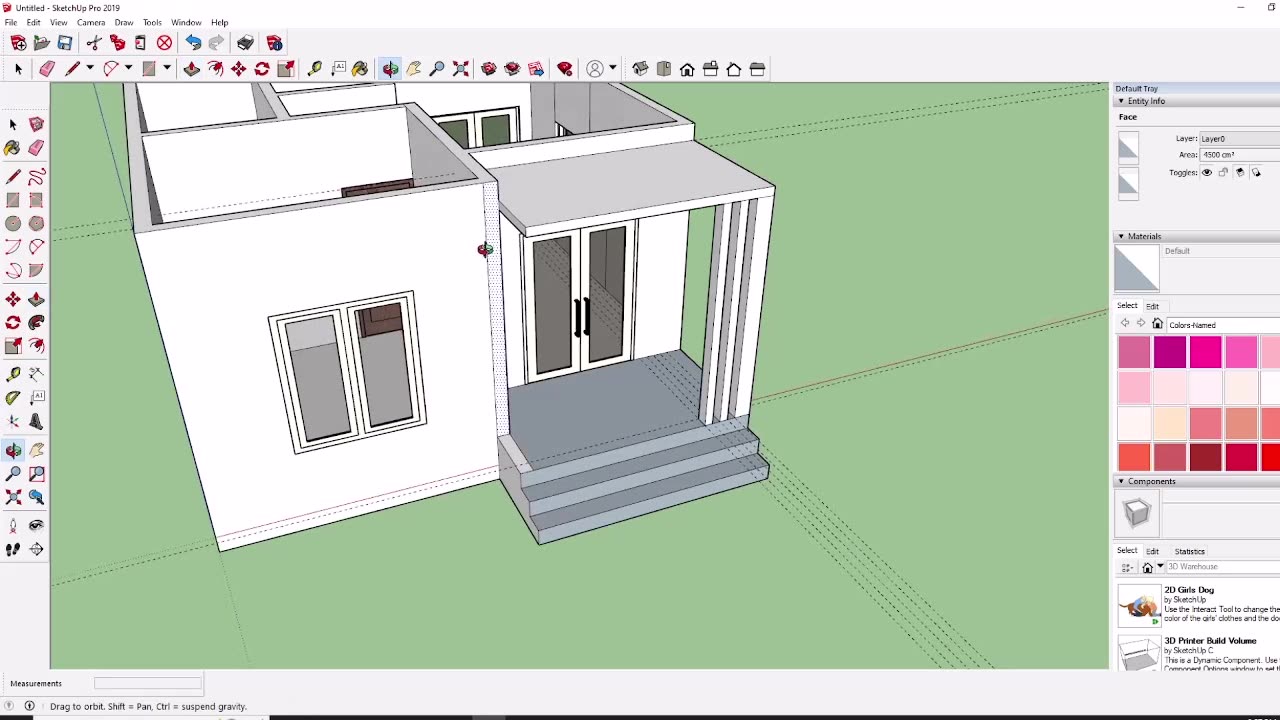This screenshot has width=1280, height=720.
Task: Select the Freehand drawing tool
Action: coord(36,177)
